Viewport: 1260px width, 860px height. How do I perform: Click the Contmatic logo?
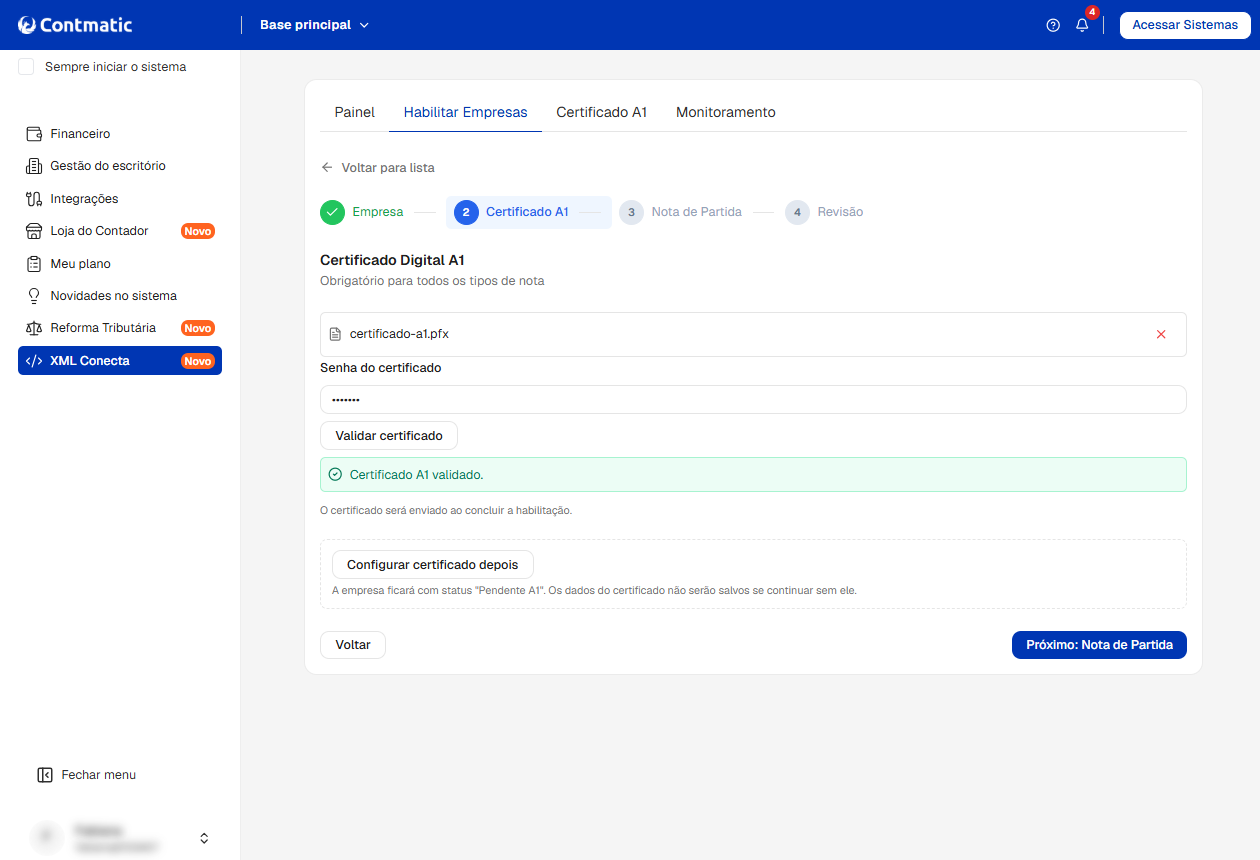pyautogui.click(x=75, y=25)
